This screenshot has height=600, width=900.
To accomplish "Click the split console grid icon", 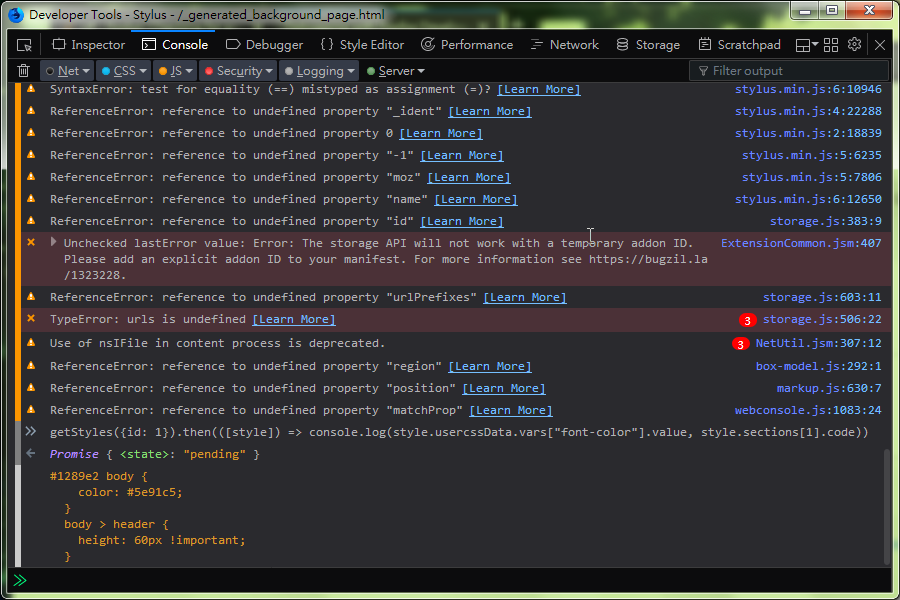I will click(831, 45).
